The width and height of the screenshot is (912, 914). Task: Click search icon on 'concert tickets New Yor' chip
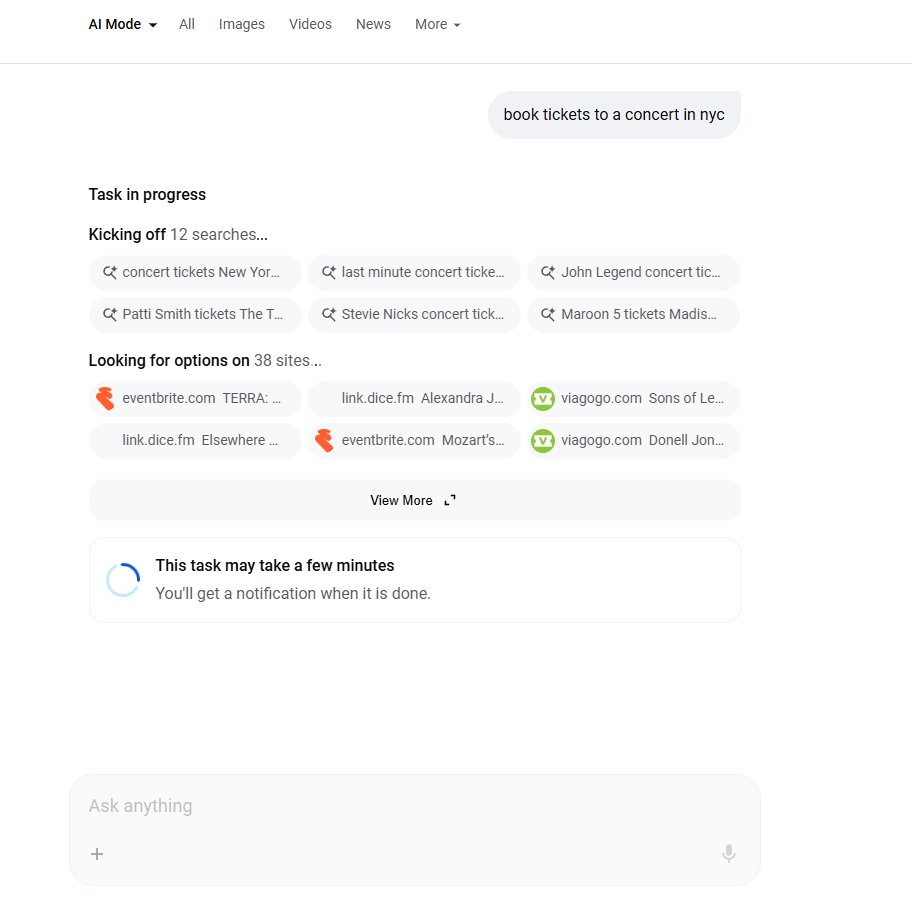pyautogui.click(x=110, y=272)
